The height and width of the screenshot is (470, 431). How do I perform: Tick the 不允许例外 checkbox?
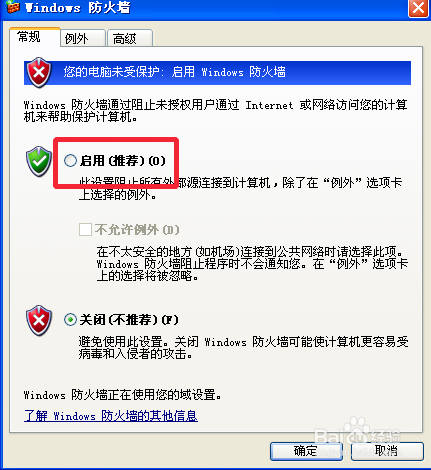(85, 229)
